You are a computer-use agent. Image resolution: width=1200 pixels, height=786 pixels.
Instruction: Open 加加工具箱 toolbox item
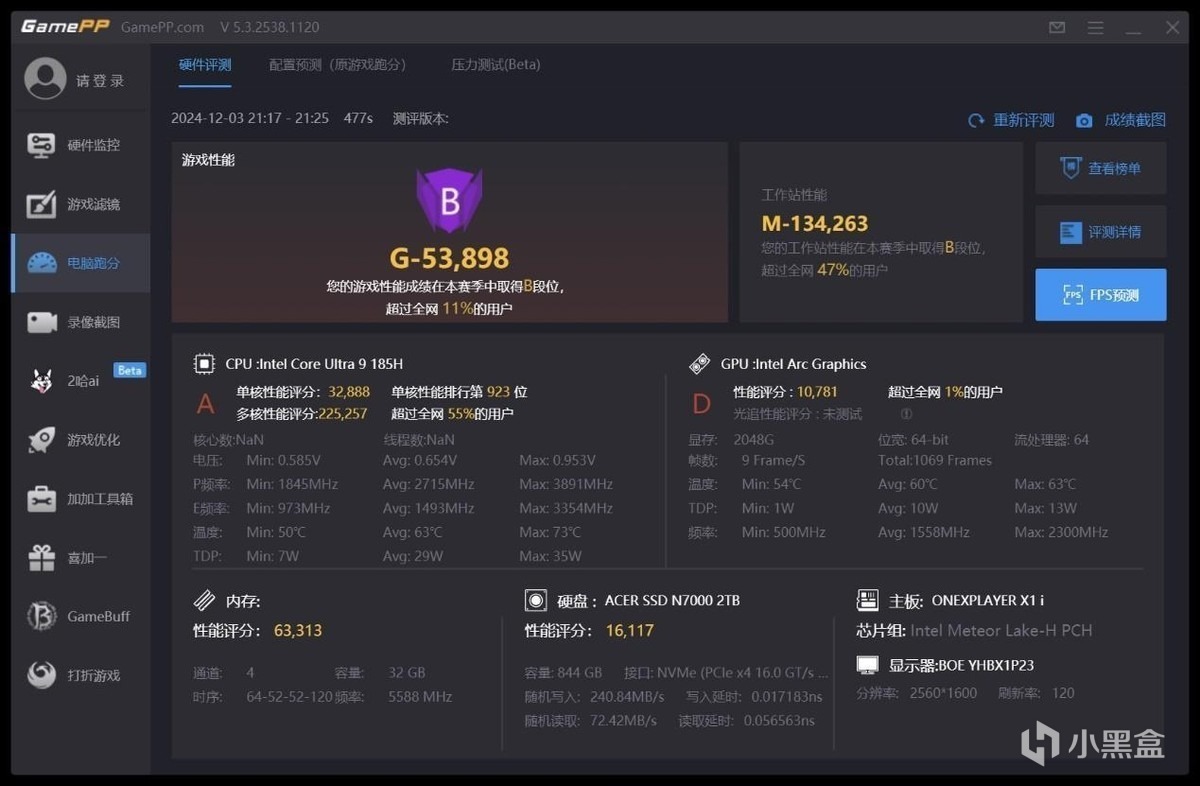click(x=80, y=498)
